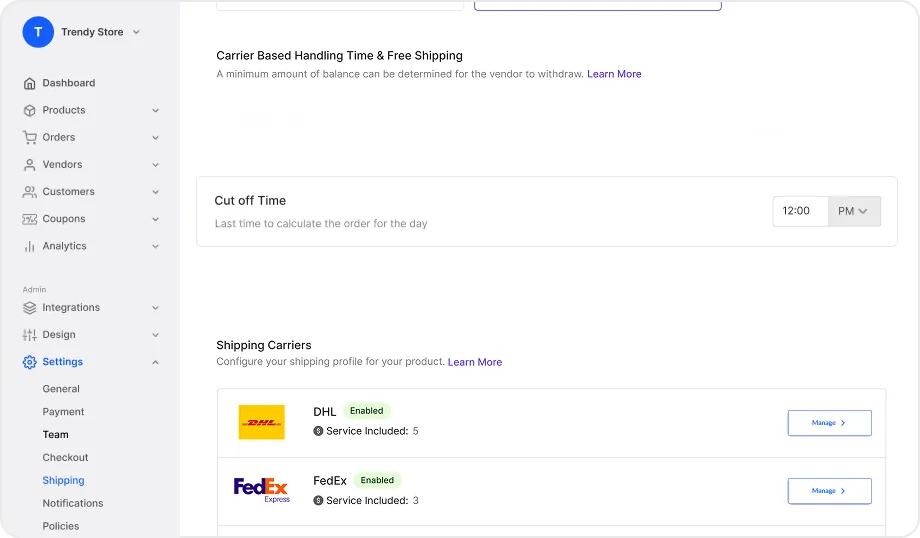Expand the Trendy Store account switcher
Image resolution: width=920 pixels, height=538 pixels.
point(136,32)
